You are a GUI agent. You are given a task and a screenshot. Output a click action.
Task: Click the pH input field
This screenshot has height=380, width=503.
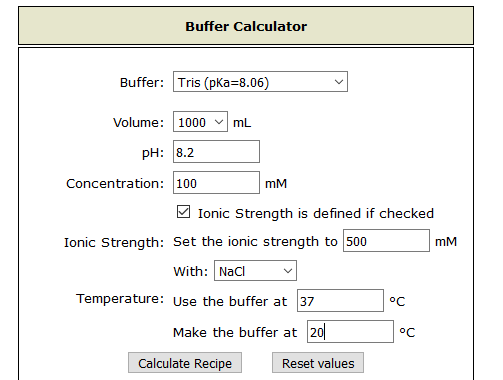(216, 152)
